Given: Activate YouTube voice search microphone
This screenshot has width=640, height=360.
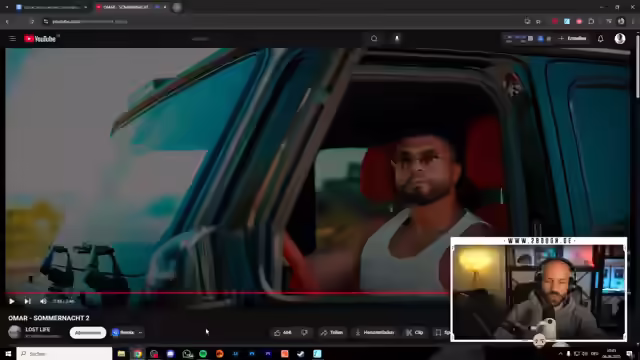Looking at the screenshot, I should coord(397,38).
